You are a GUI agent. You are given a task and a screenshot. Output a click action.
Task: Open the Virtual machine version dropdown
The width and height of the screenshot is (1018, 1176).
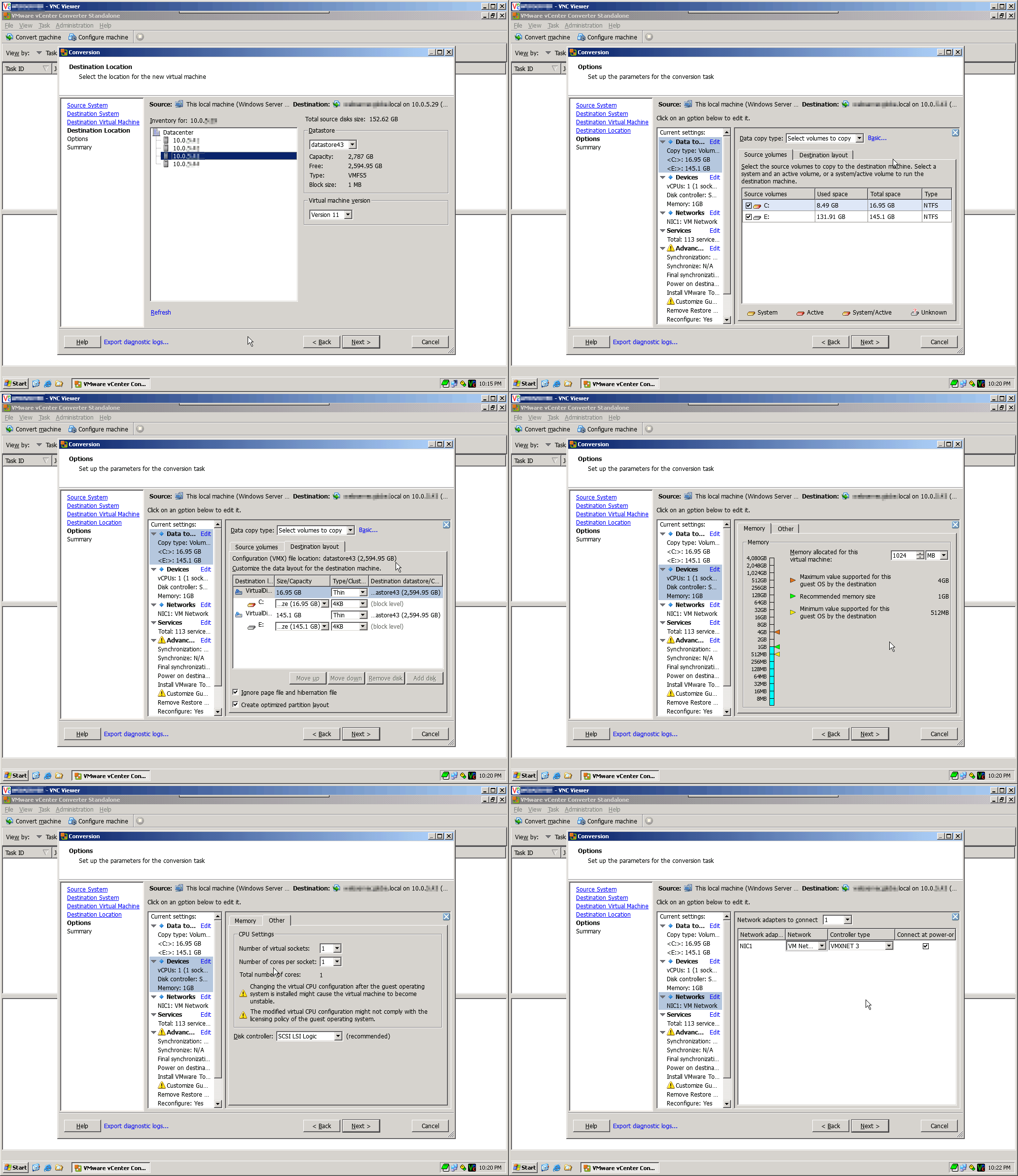(x=348, y=214)
